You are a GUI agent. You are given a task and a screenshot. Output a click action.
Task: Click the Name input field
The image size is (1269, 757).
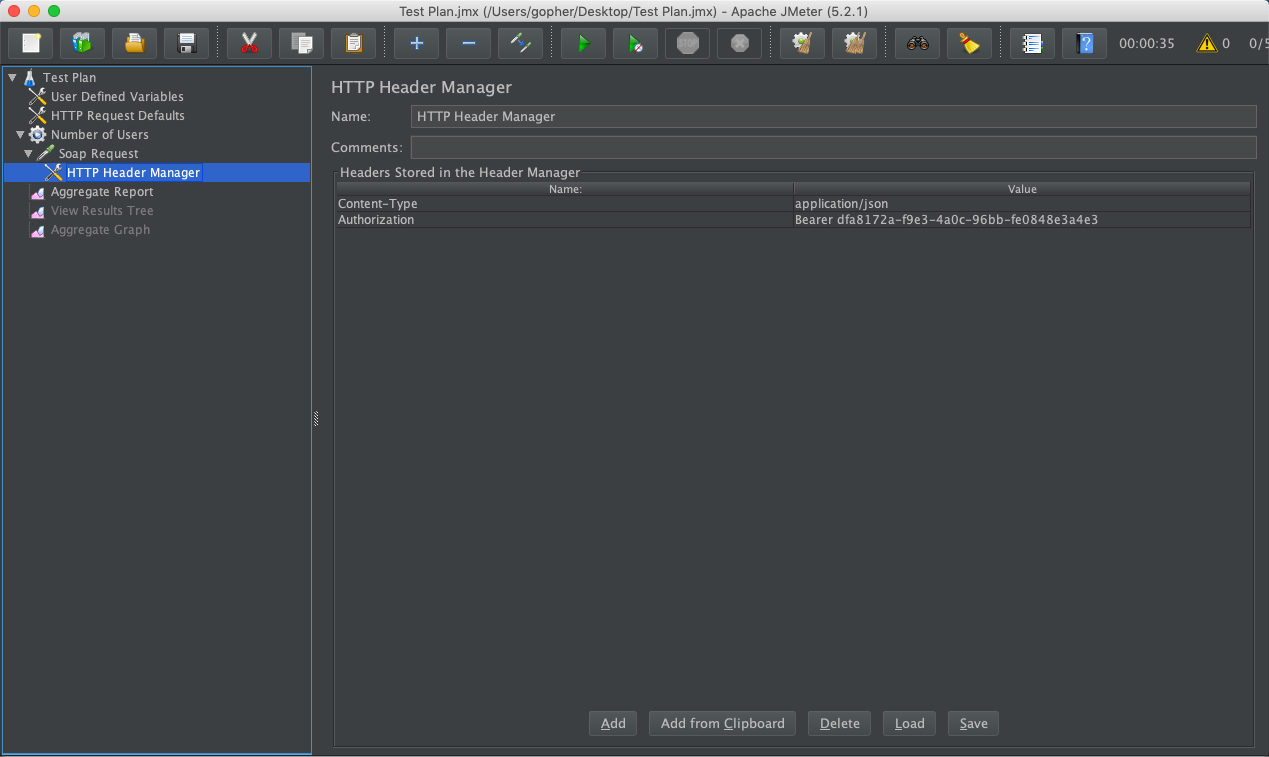(833, 116)
